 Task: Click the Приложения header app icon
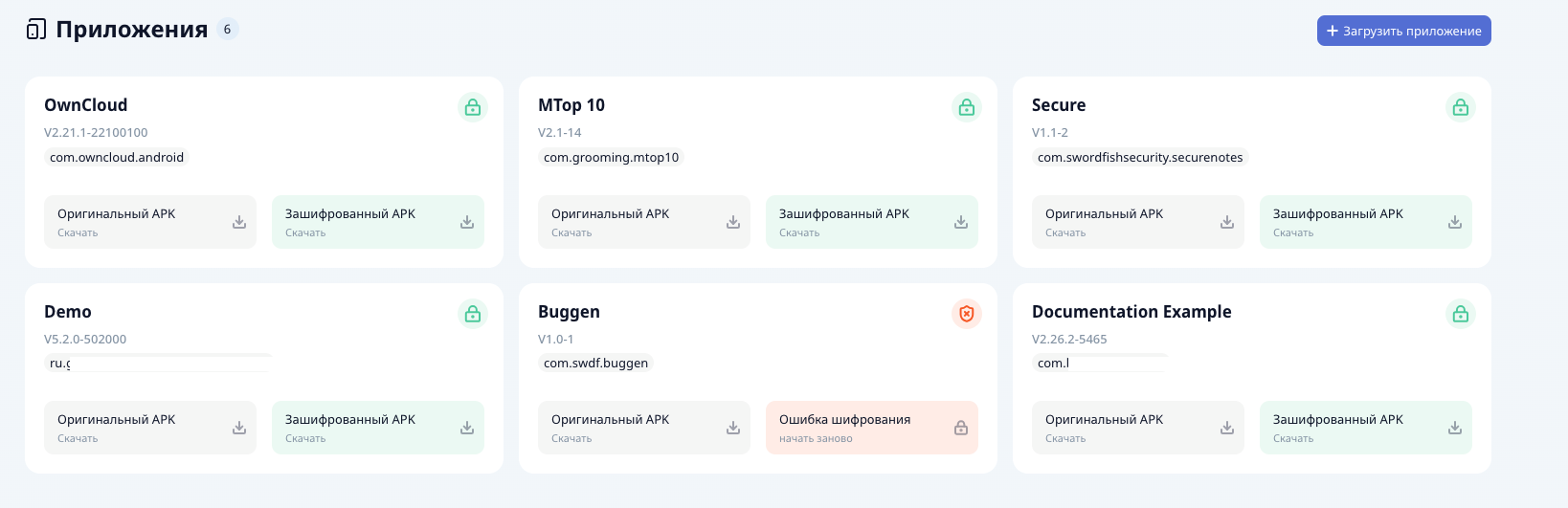36,30
